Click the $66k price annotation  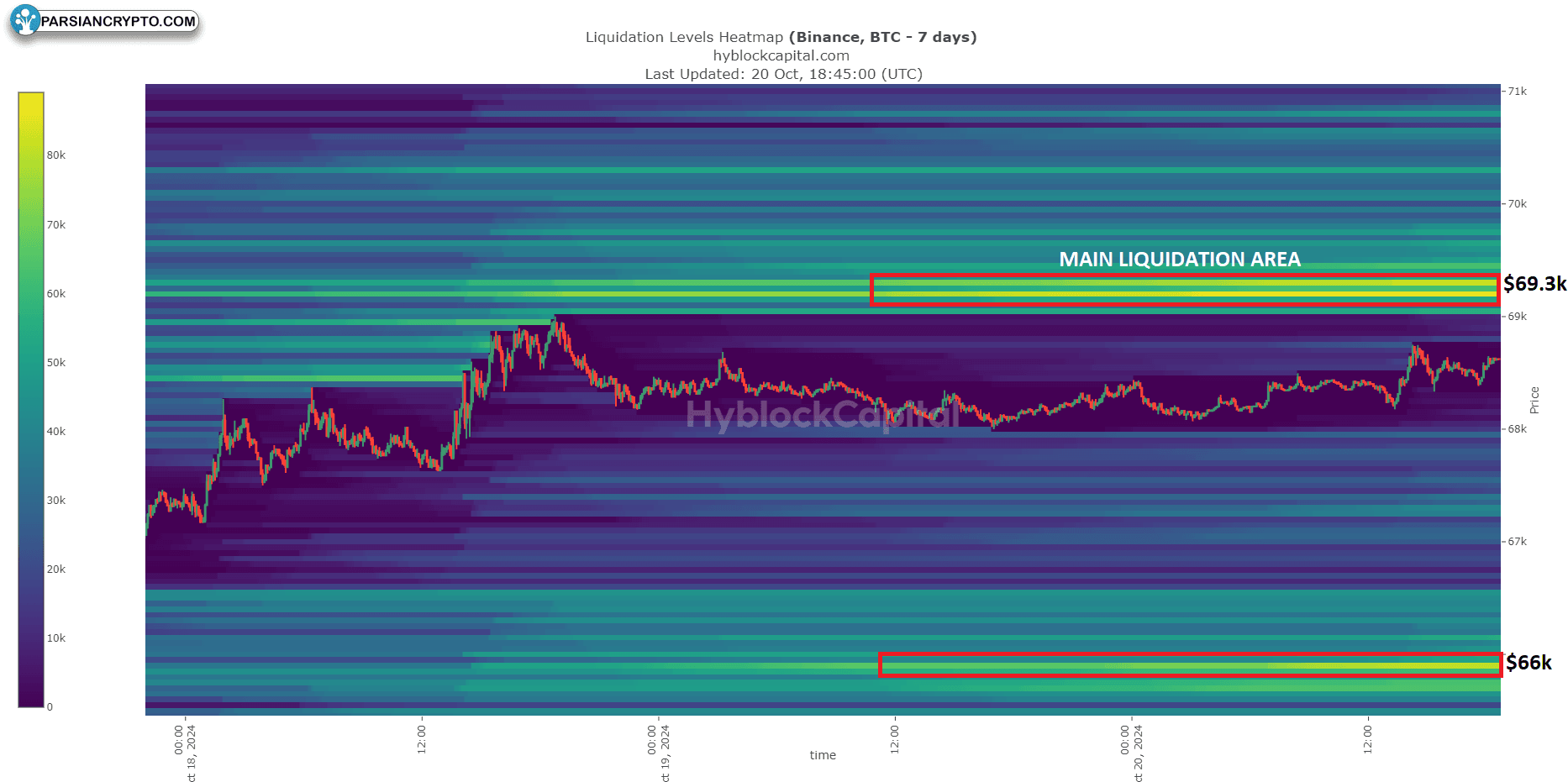(x=1529, y=663)
